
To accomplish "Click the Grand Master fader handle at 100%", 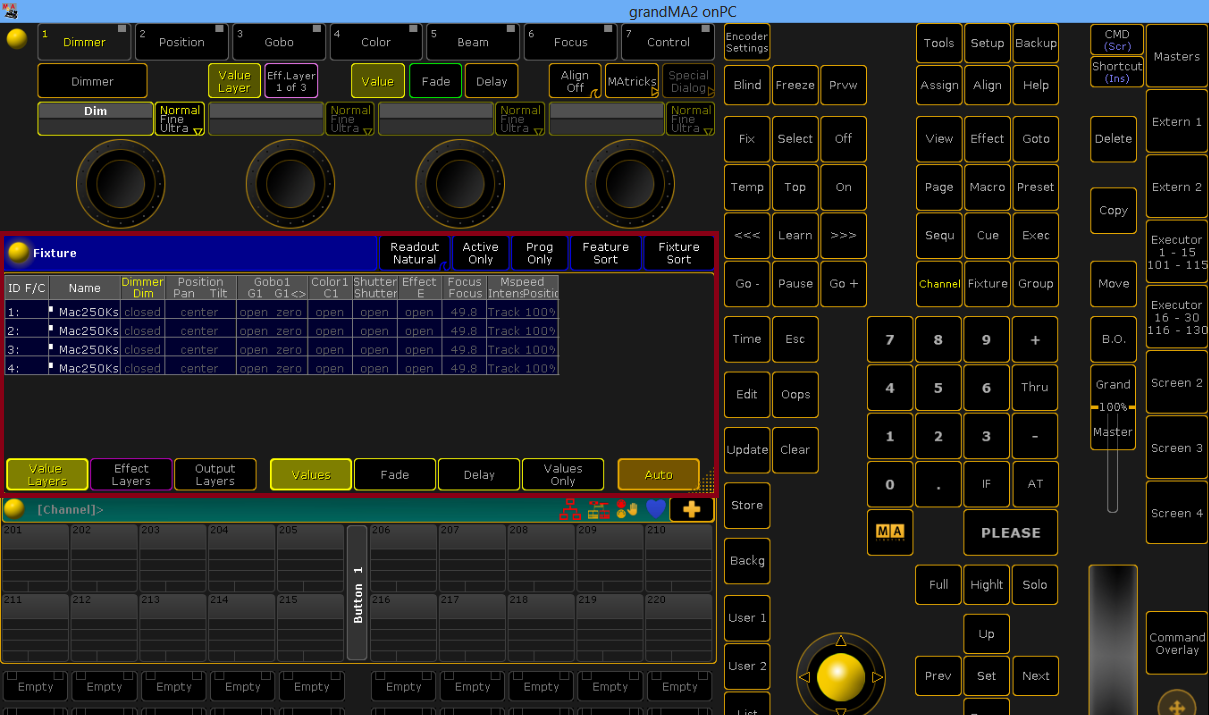I will pos(1113,408).
